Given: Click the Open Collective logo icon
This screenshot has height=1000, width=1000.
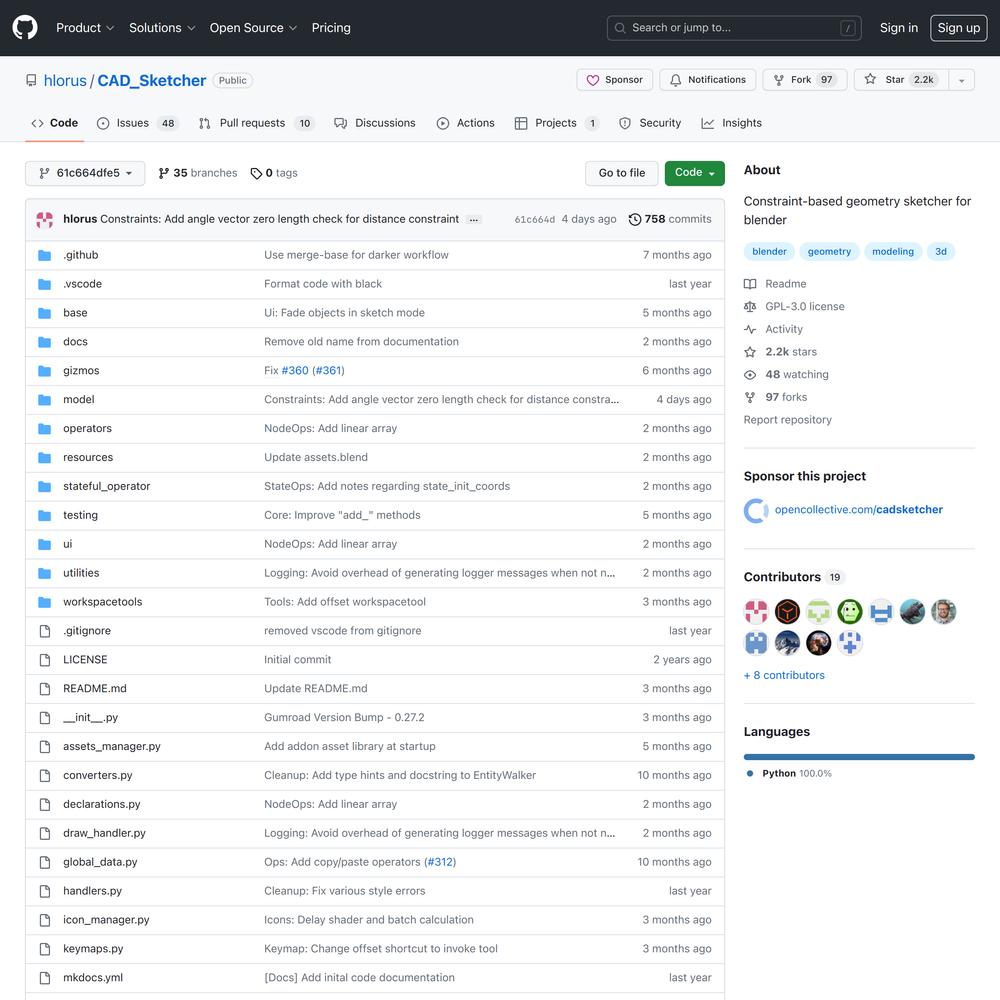Looking at the screenshot, I should pos(756,510).
